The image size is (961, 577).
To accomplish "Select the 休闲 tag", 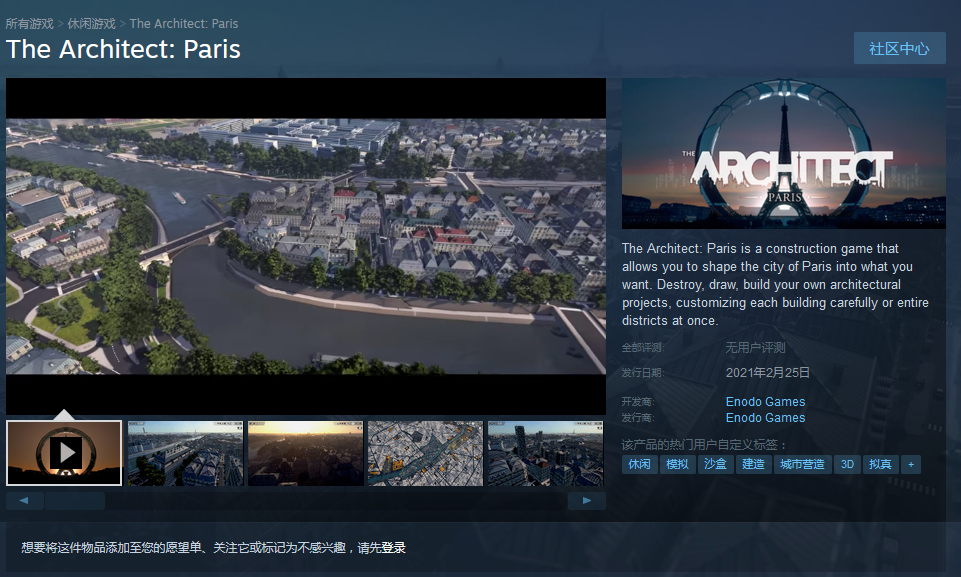I will 639,464.
